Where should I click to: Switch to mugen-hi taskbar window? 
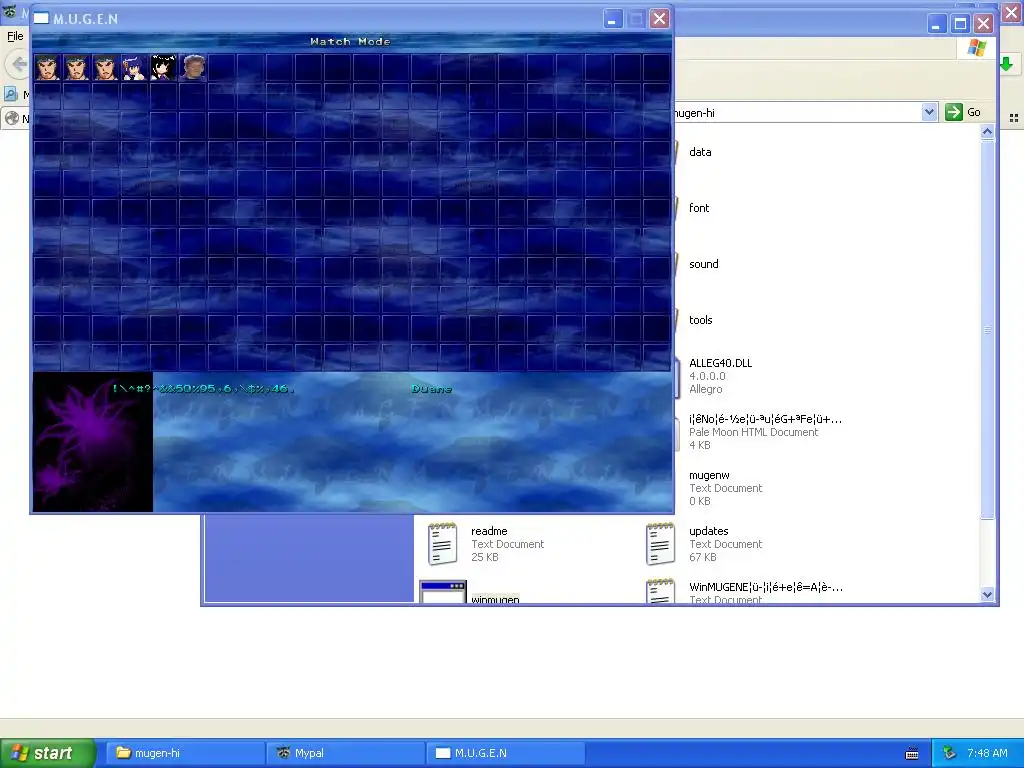click(x=185, y=753)
